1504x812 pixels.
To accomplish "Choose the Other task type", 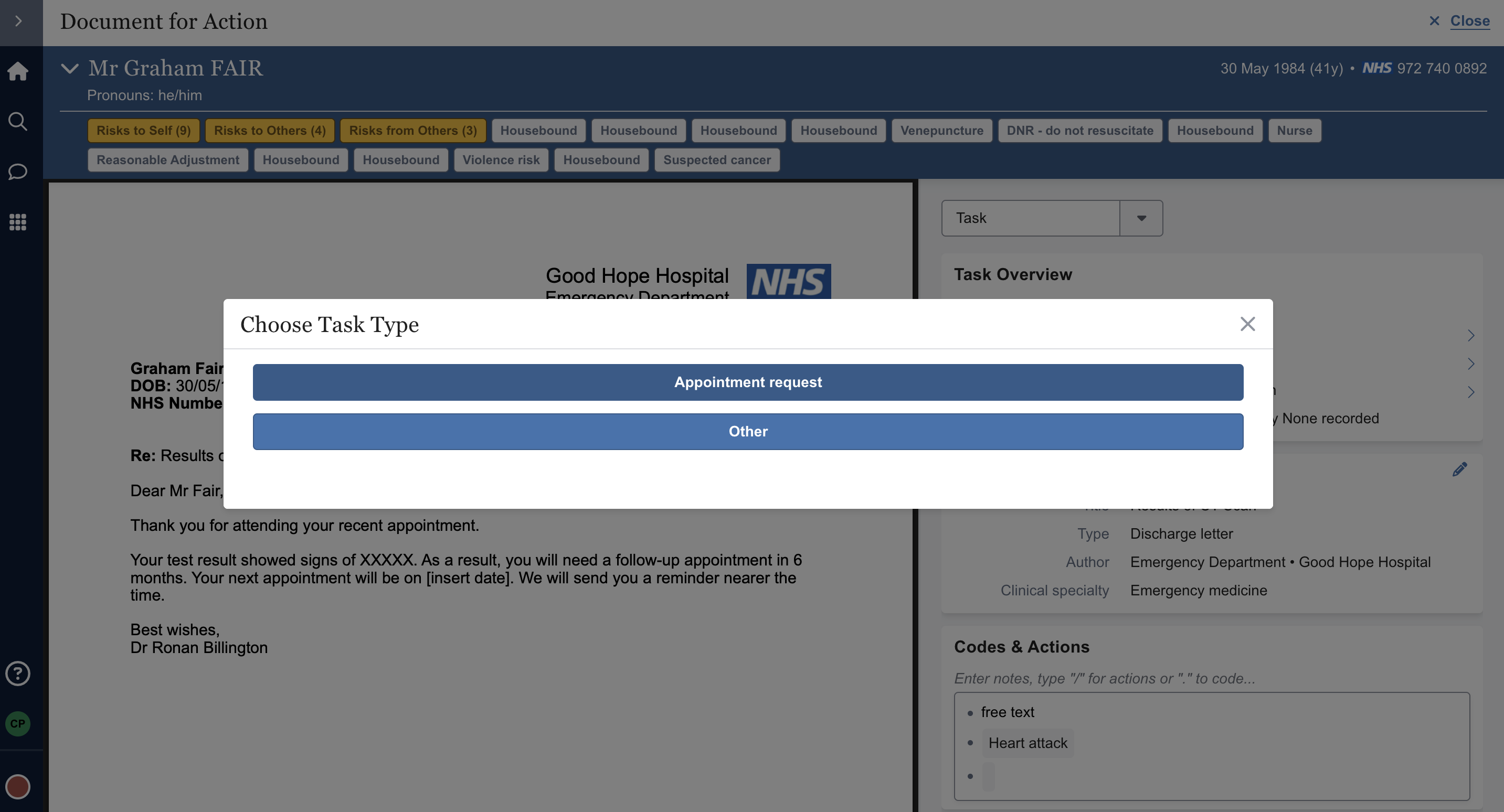I will click(x=747, y=431).
